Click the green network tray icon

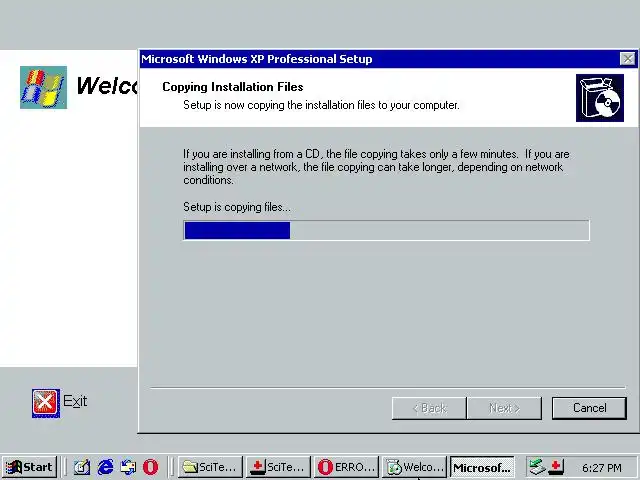(x=537, y=467)
